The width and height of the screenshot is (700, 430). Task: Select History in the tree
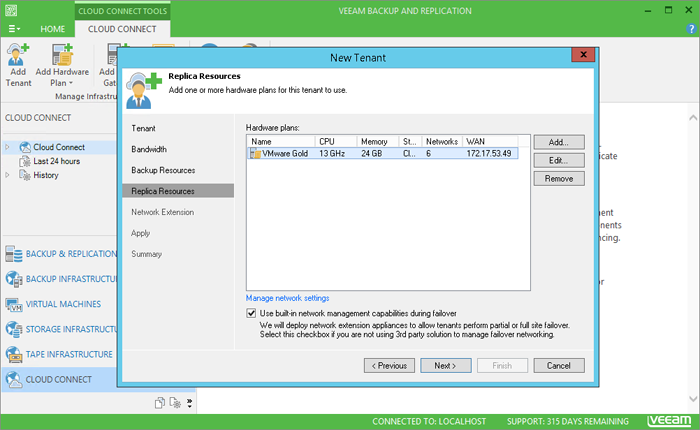46,175
